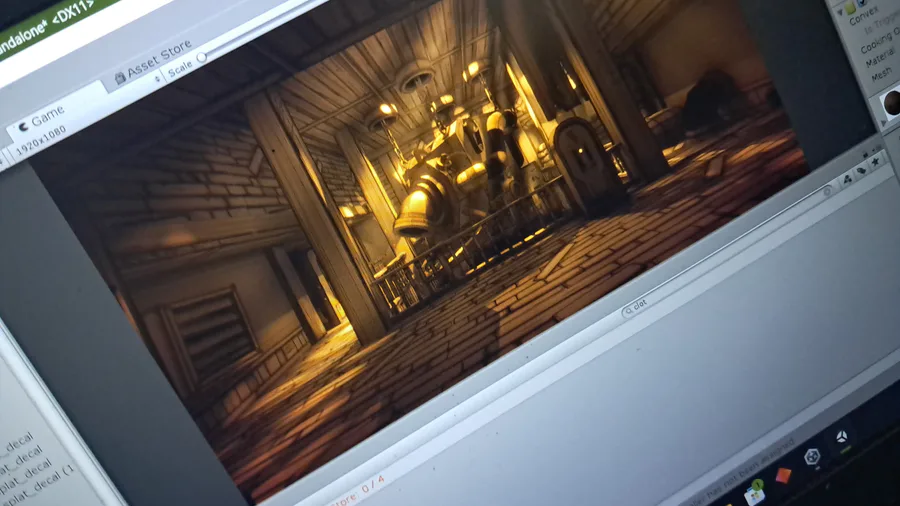Click the orange square taskbar icon

point(783,475)
